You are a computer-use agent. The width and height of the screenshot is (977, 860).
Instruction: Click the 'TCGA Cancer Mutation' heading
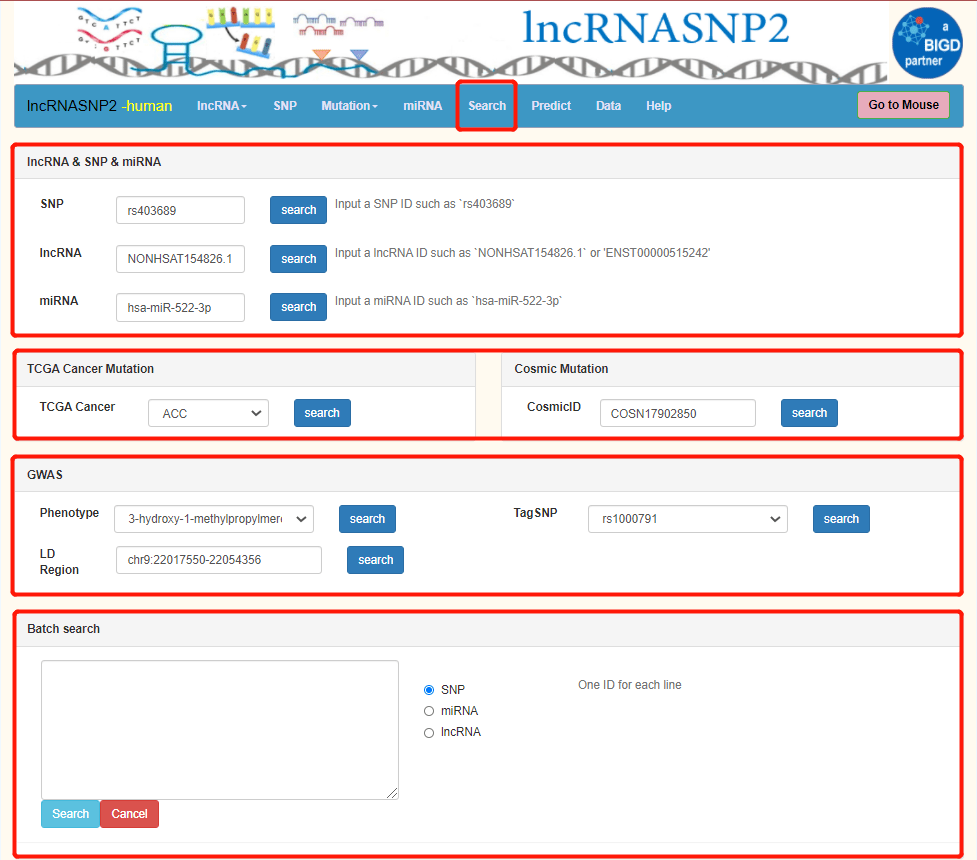90,369
